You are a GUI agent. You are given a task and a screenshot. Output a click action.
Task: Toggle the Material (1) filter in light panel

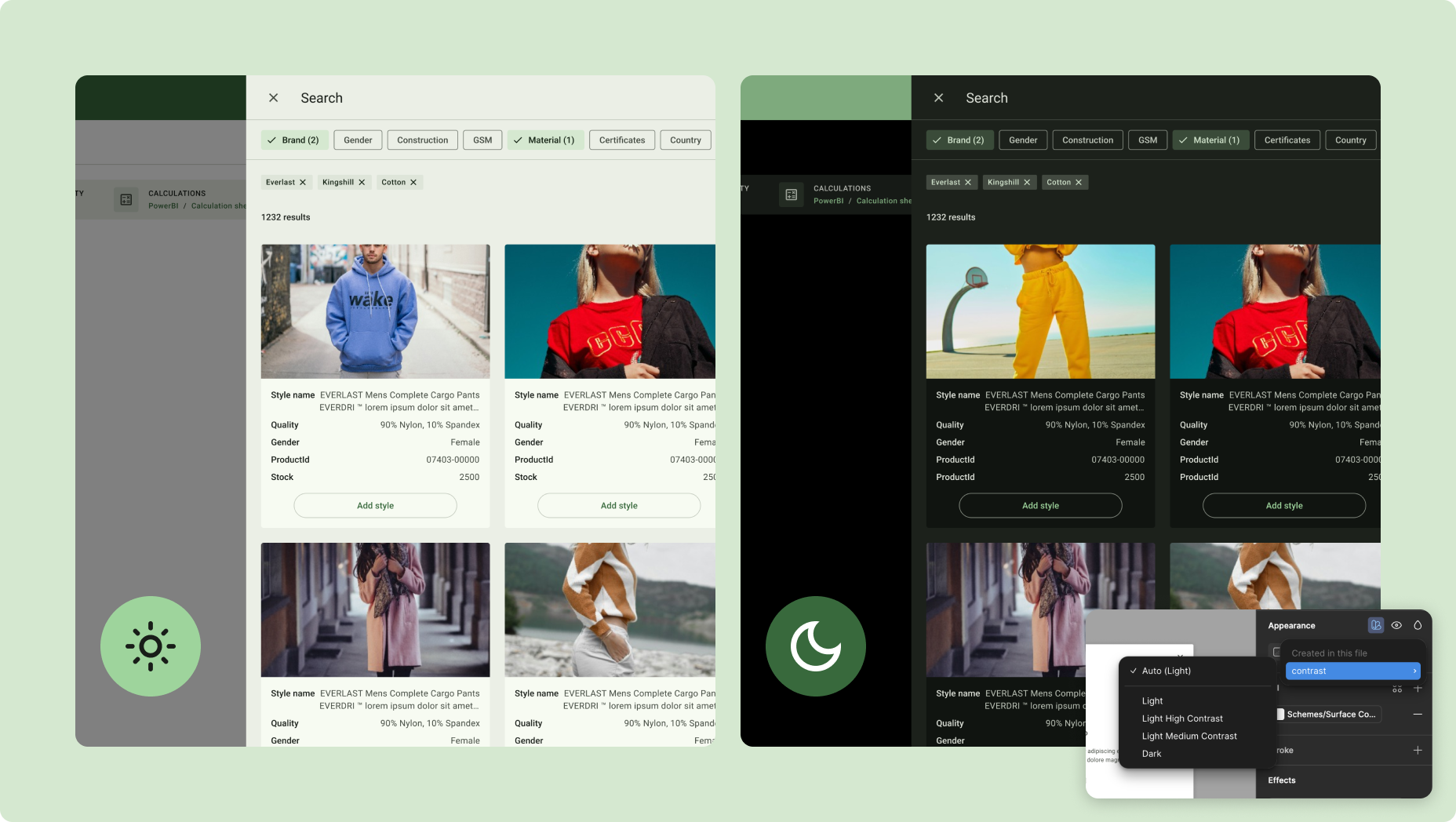tap(546, 140)
